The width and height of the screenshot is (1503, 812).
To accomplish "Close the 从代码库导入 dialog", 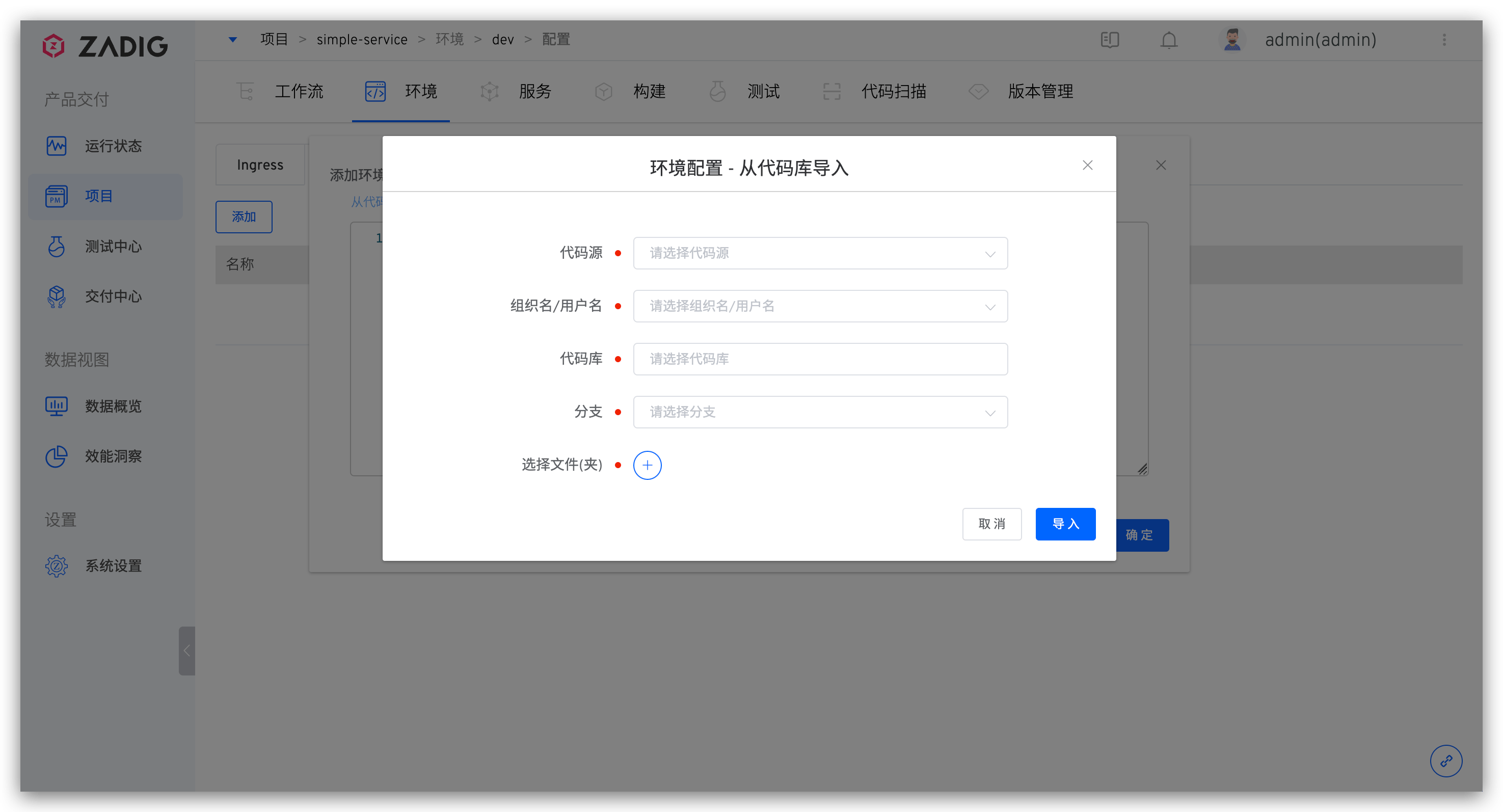I will click(1087, 166).
